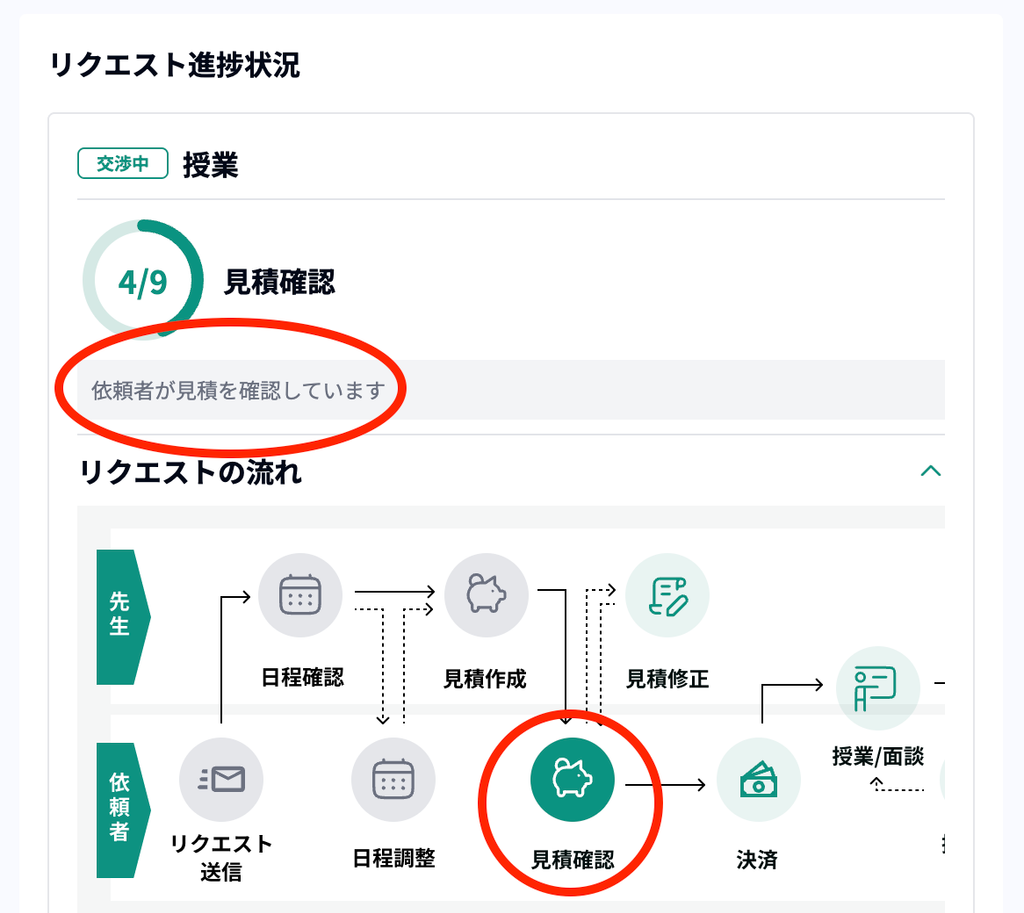The image size is (1024, 913).
Task: Open the 見積修正 document edit icon
Action: click(667, 595)
